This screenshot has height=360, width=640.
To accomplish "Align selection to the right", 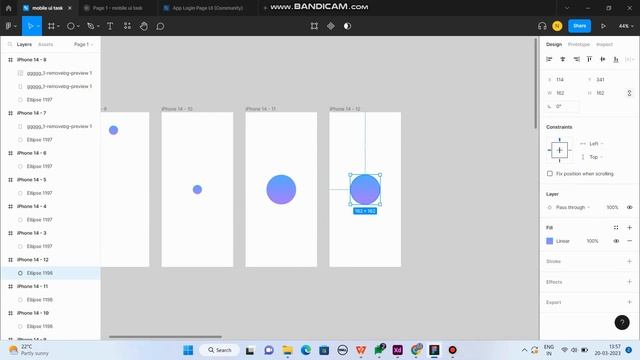I will click(x=576, y=59).
